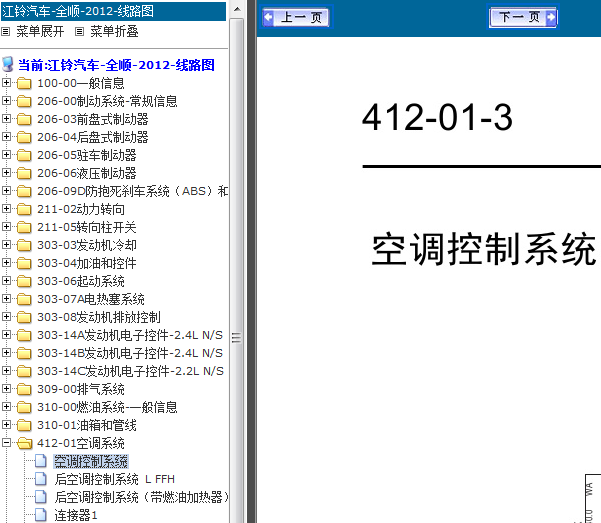Click page icon of 连接器1
The height and width of the screenshot is (523, 601).
(41, 515)
